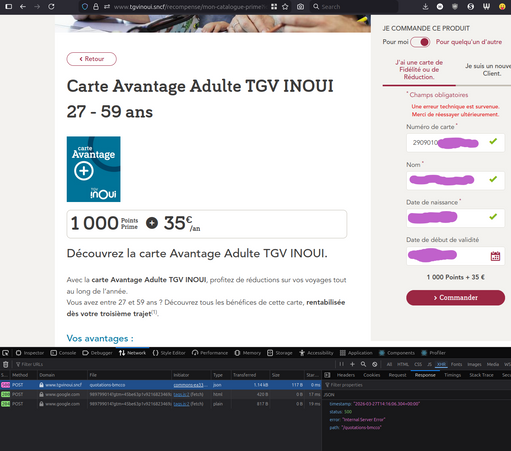Open the Style Editor tab
511x451 pixels.
point(169,353)
